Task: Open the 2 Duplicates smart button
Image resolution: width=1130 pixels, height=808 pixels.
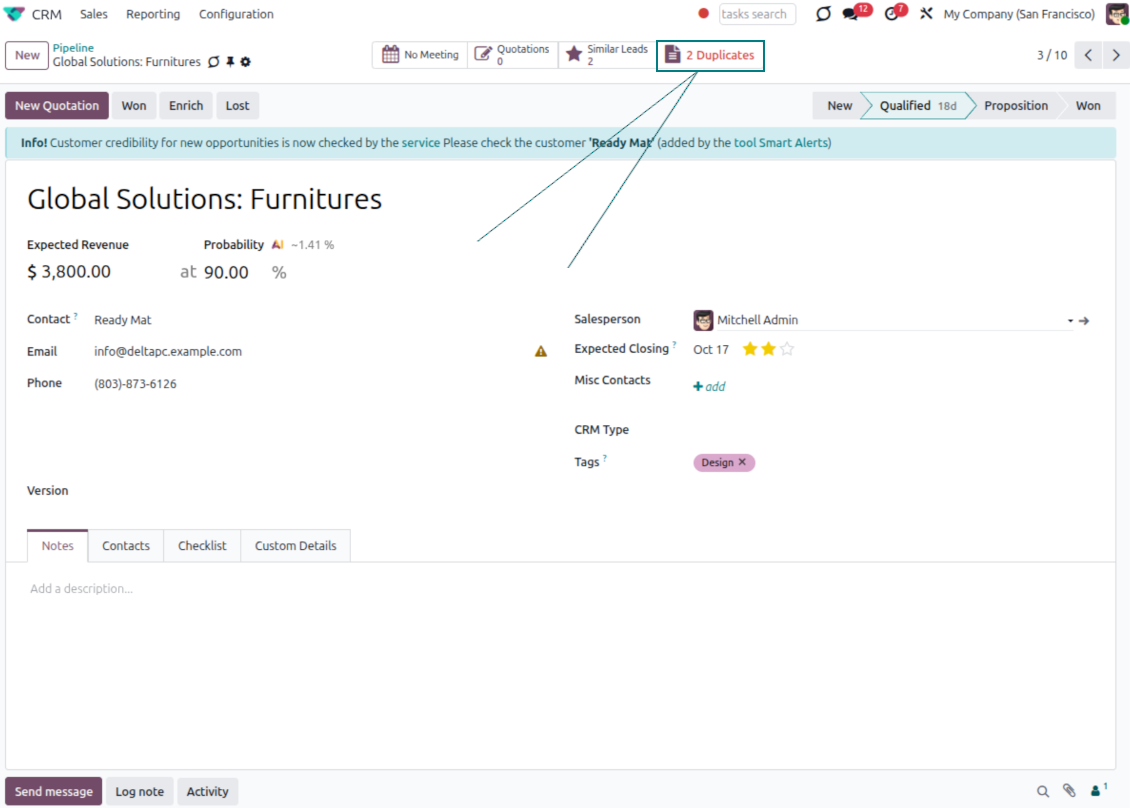Action: coord(710,55)
